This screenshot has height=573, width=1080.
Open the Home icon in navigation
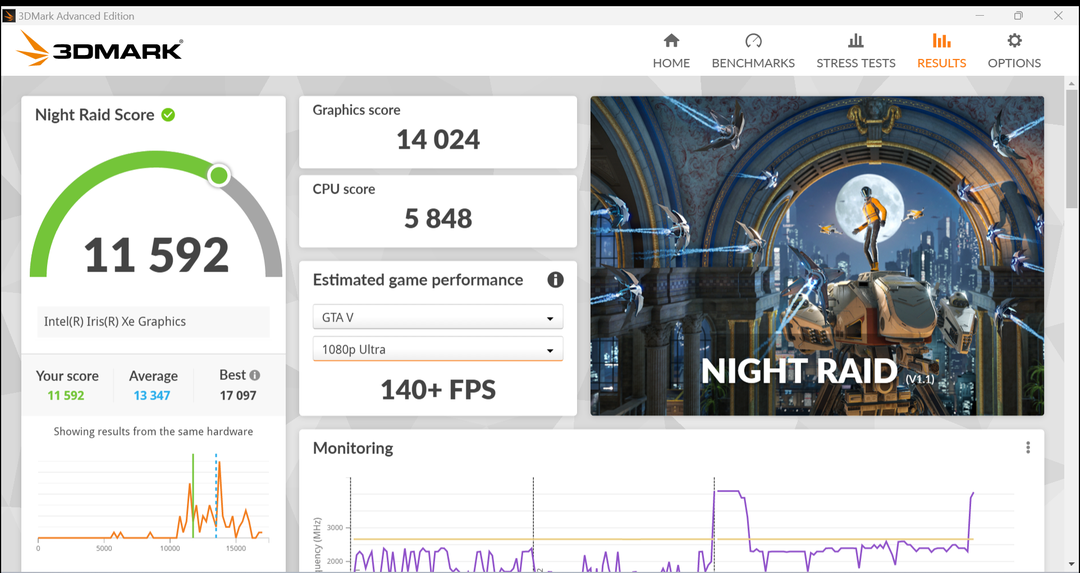point(671,41)
